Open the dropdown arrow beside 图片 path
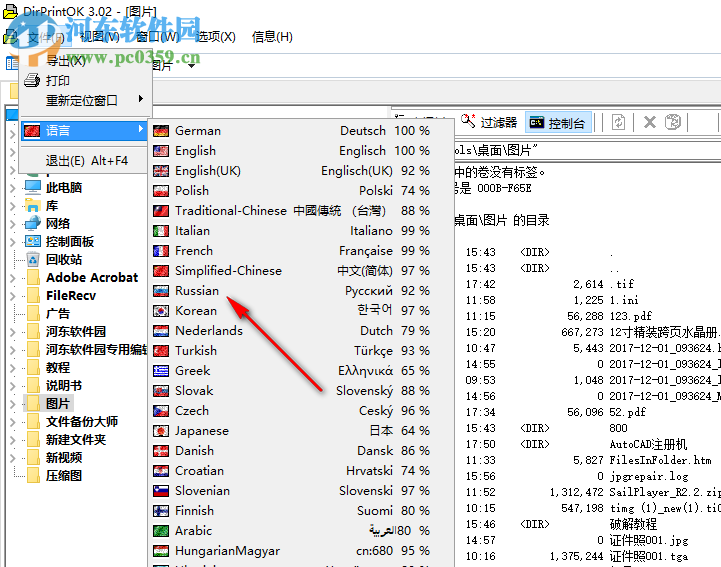This screenshot has width=721, height=567. pyautogui.click(x=192, y=66)
